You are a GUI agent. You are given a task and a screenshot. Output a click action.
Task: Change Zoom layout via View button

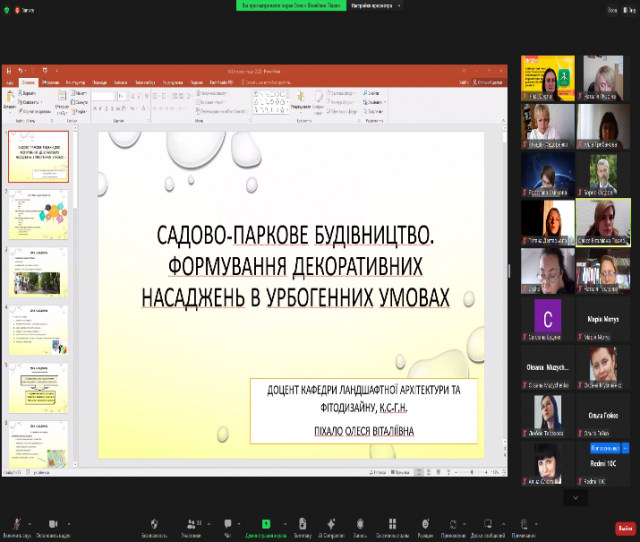pos(630,10)
